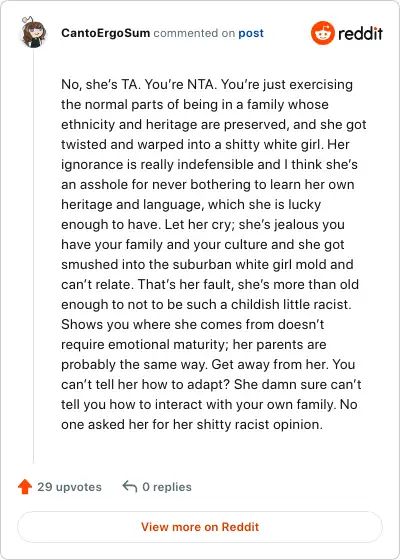Click the reply arrow icon
Image resolution: width=400 pixels, height=560 pixels.
(130, 486)
